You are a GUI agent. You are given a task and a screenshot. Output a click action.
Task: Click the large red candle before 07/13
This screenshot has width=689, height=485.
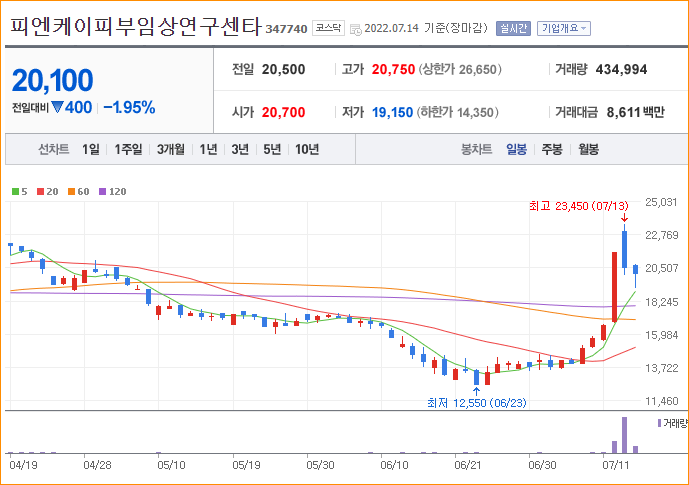point(614,287)
